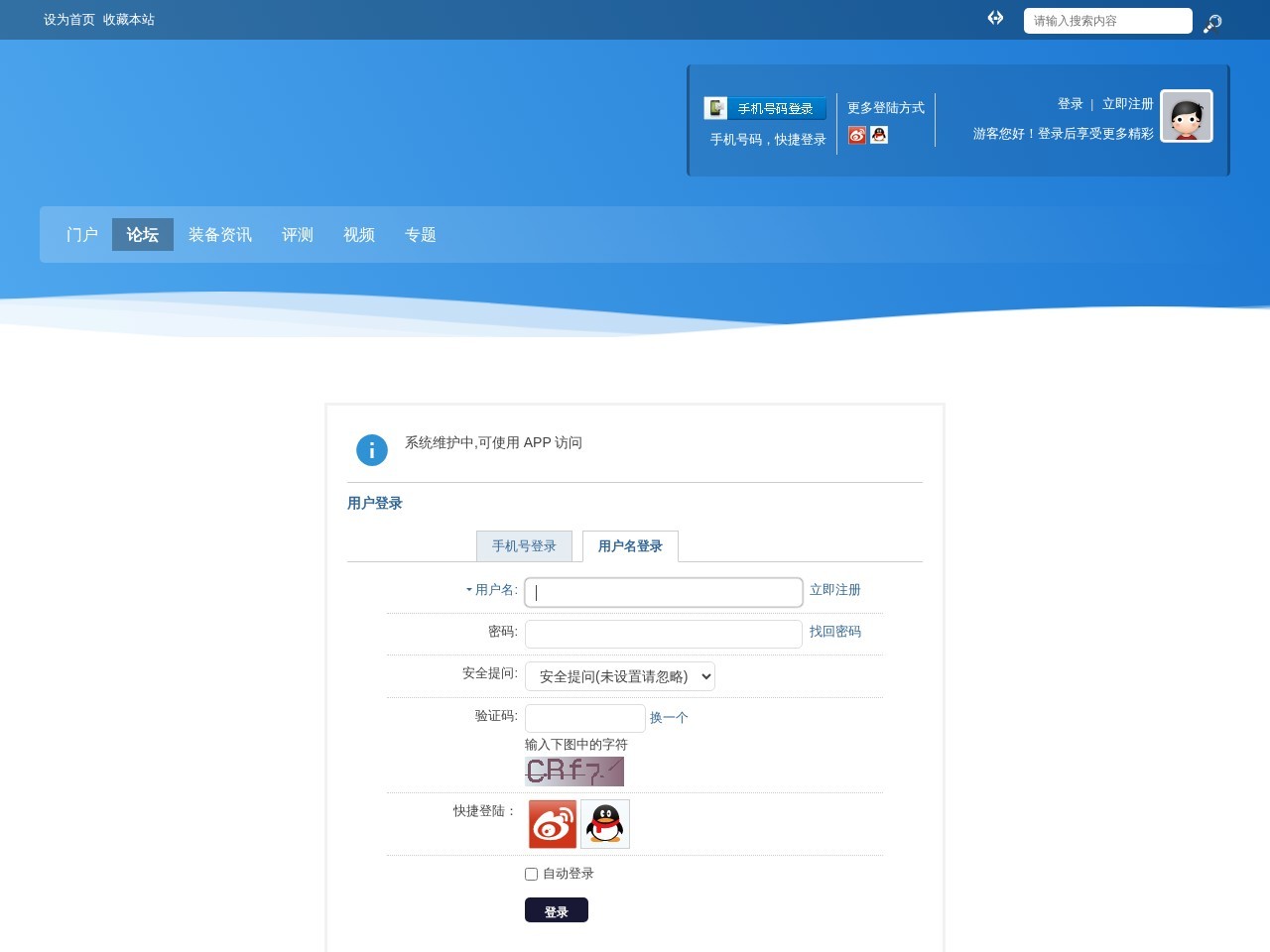Click the guest avatar image in header
Viewport: 1270px width, 952px height.
point(1187,116)
